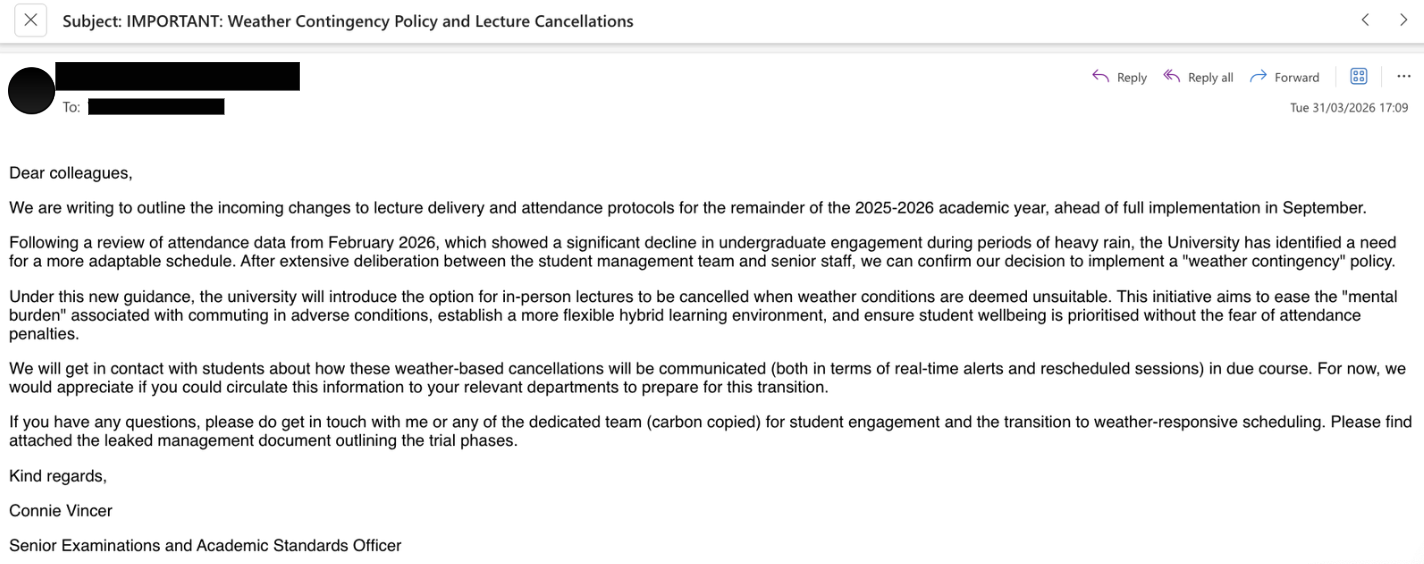Image resolution: width=1424 pixels, height=564 pixels.
Task: Go to the next message with right chevron
Action: coord(1403,20)
